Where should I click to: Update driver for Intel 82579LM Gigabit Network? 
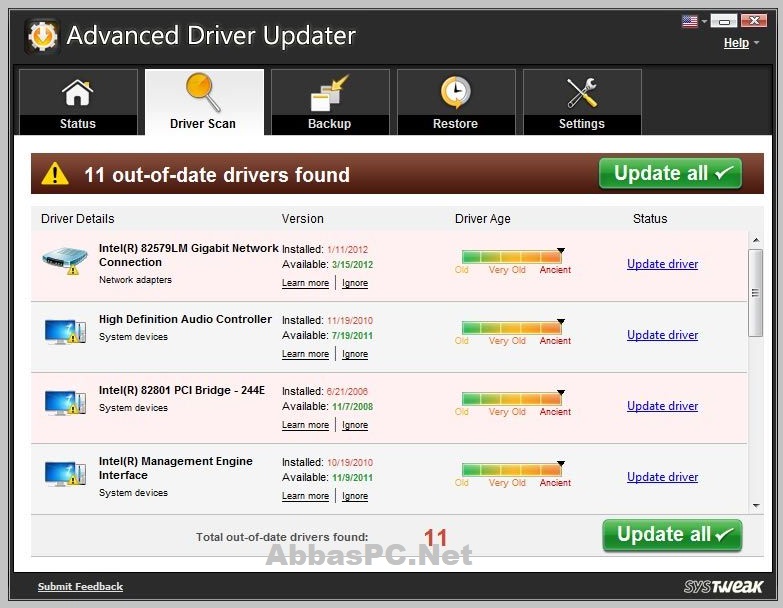click(x=662, y=264)
